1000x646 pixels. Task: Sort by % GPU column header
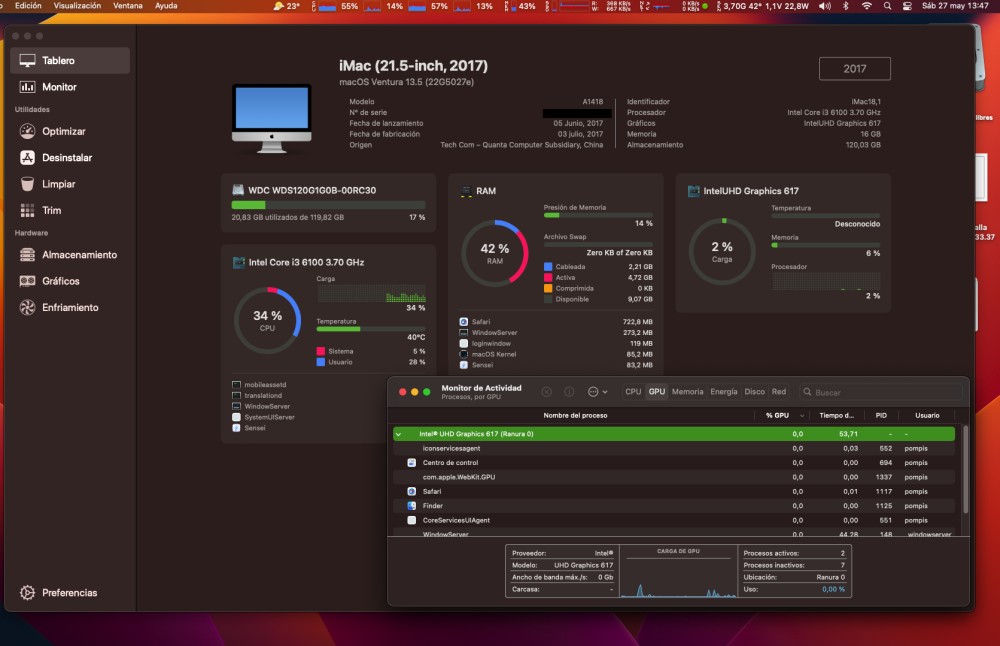(x=781, y=415)
